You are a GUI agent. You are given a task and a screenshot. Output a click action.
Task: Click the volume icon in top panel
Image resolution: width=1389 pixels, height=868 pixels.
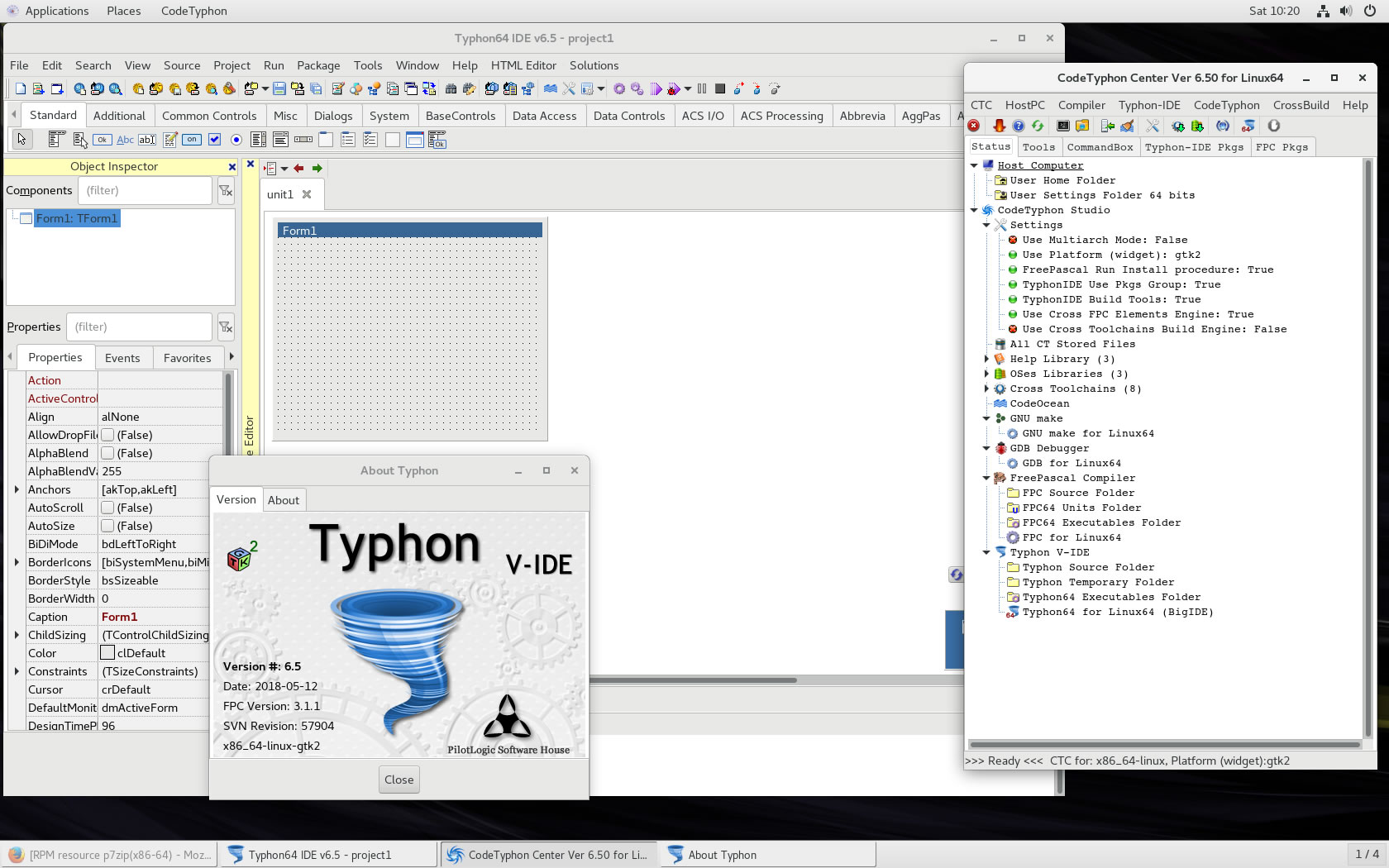click(x=1346, y=11)
